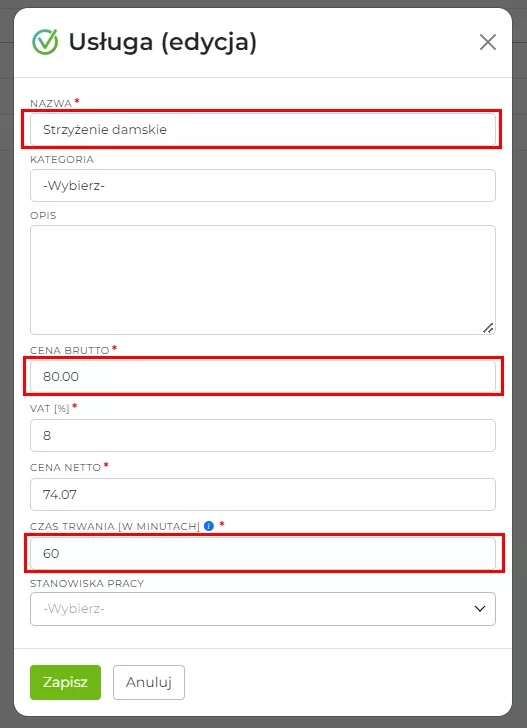This screenshot has height=728, width=527.
Task: Open the Kategoria -Wybierz- dropdown
Action: click(x=263, y=186)
